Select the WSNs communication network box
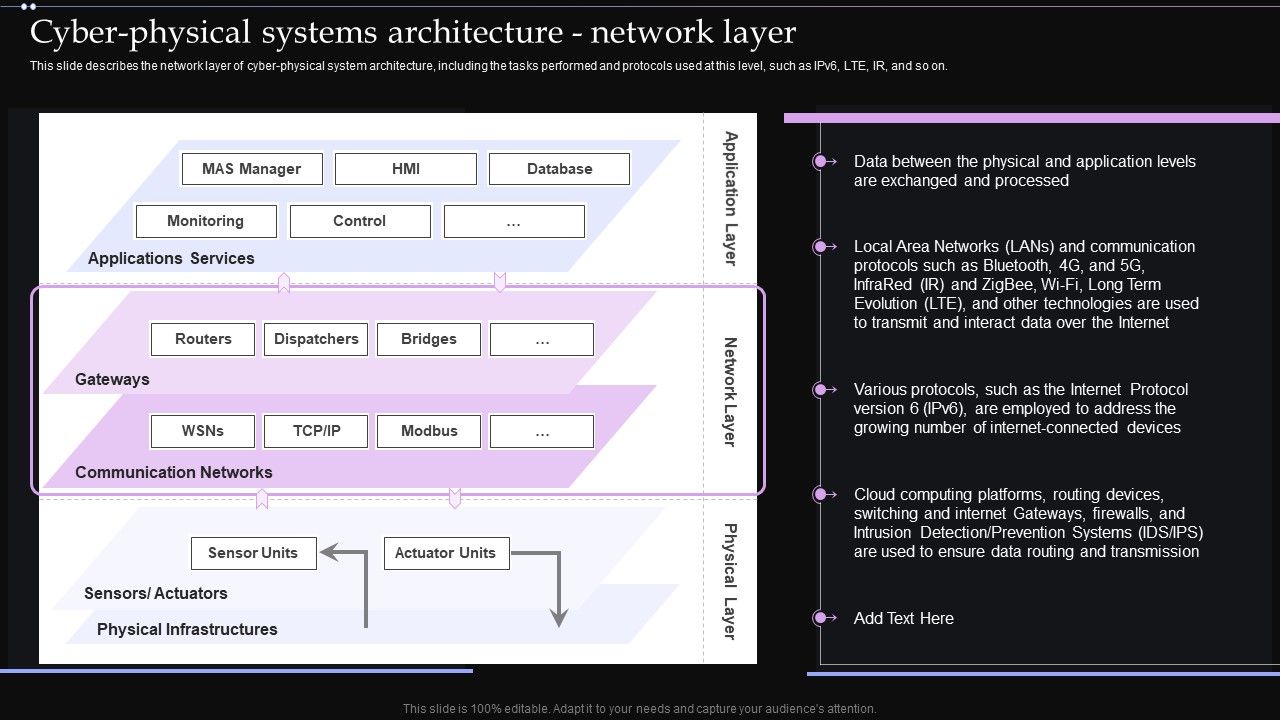 [x=202, y=431]
